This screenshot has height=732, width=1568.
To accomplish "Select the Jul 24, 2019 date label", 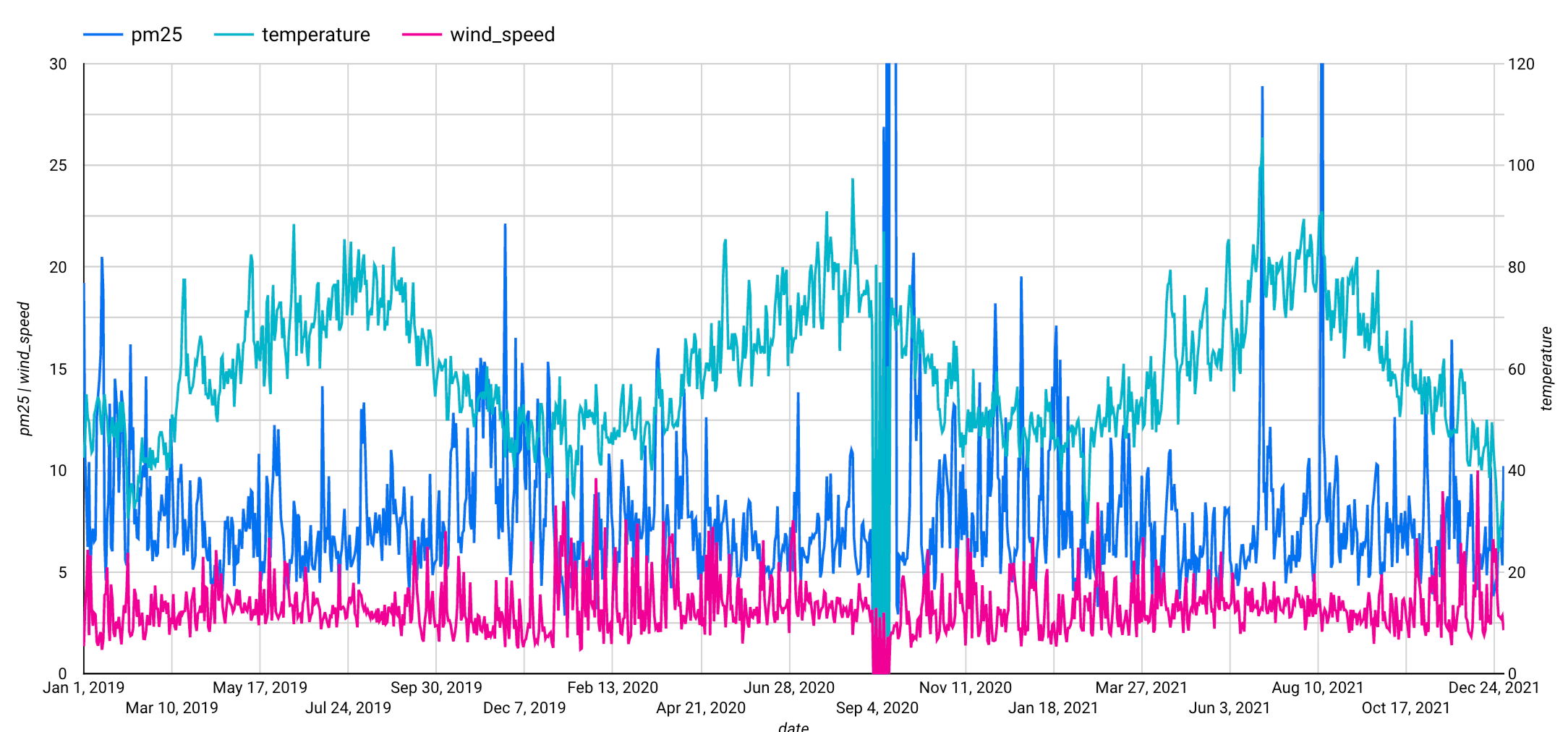I will [x=348, y=707].
